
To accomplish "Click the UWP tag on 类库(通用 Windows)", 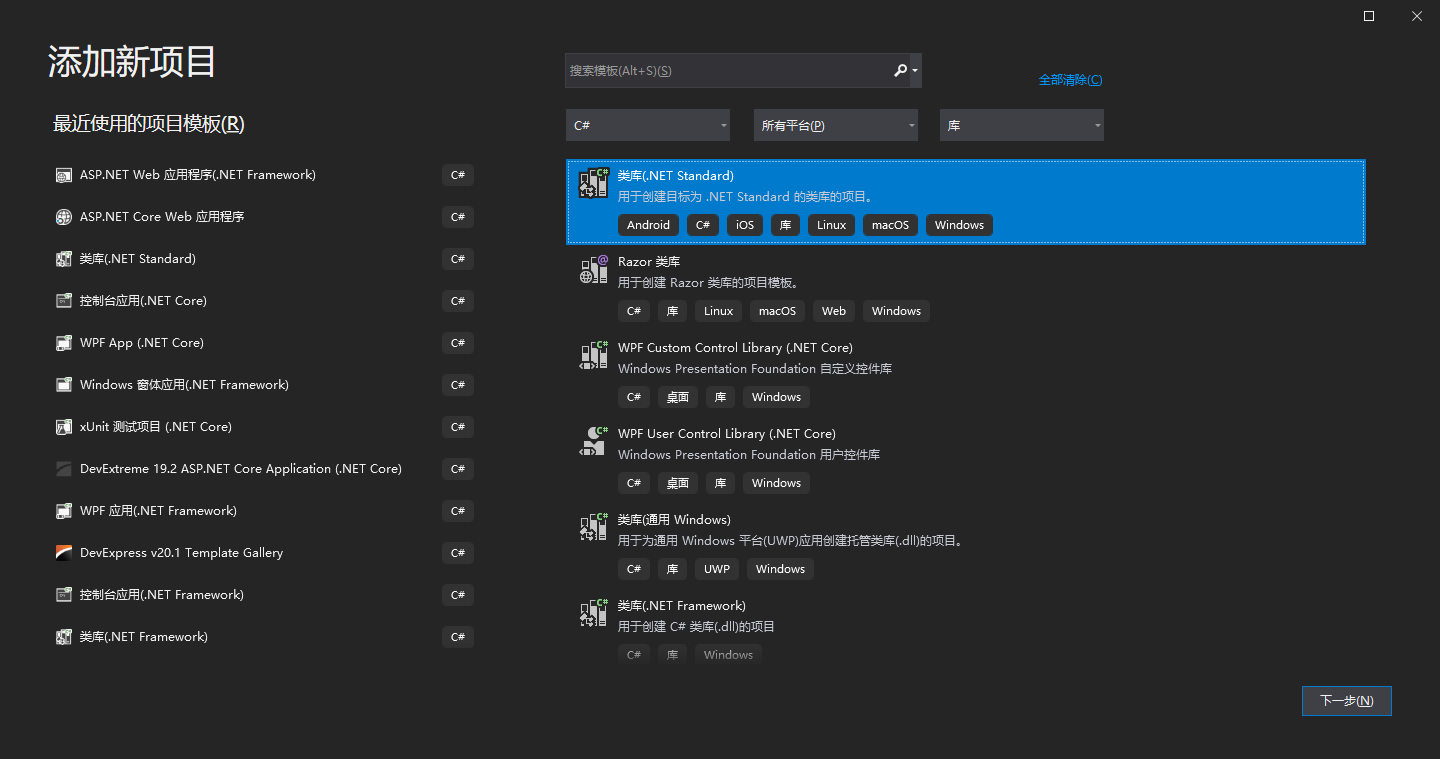I will (x=717, y=569).
